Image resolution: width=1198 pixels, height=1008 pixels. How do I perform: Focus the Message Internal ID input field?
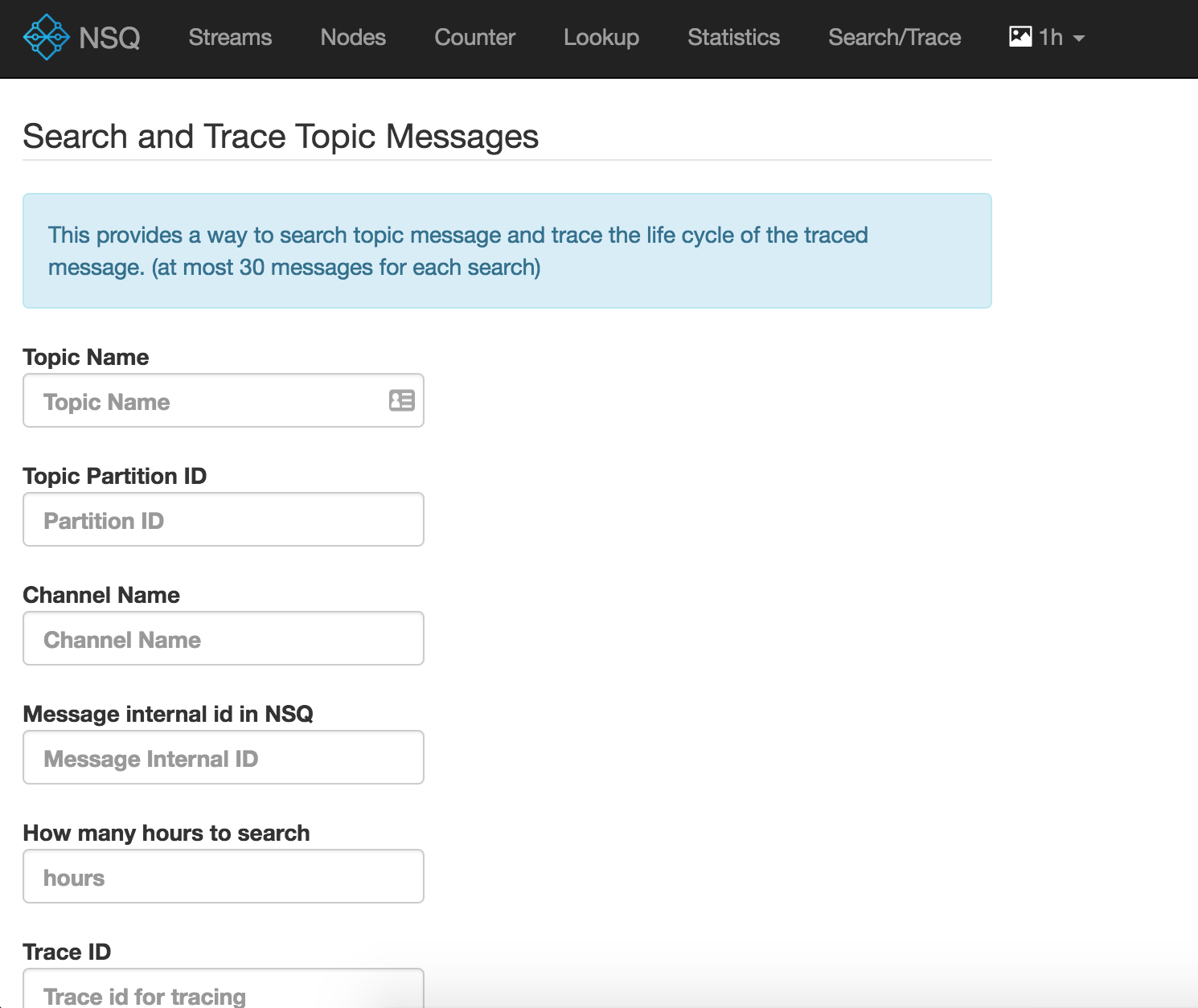(224, 757)
